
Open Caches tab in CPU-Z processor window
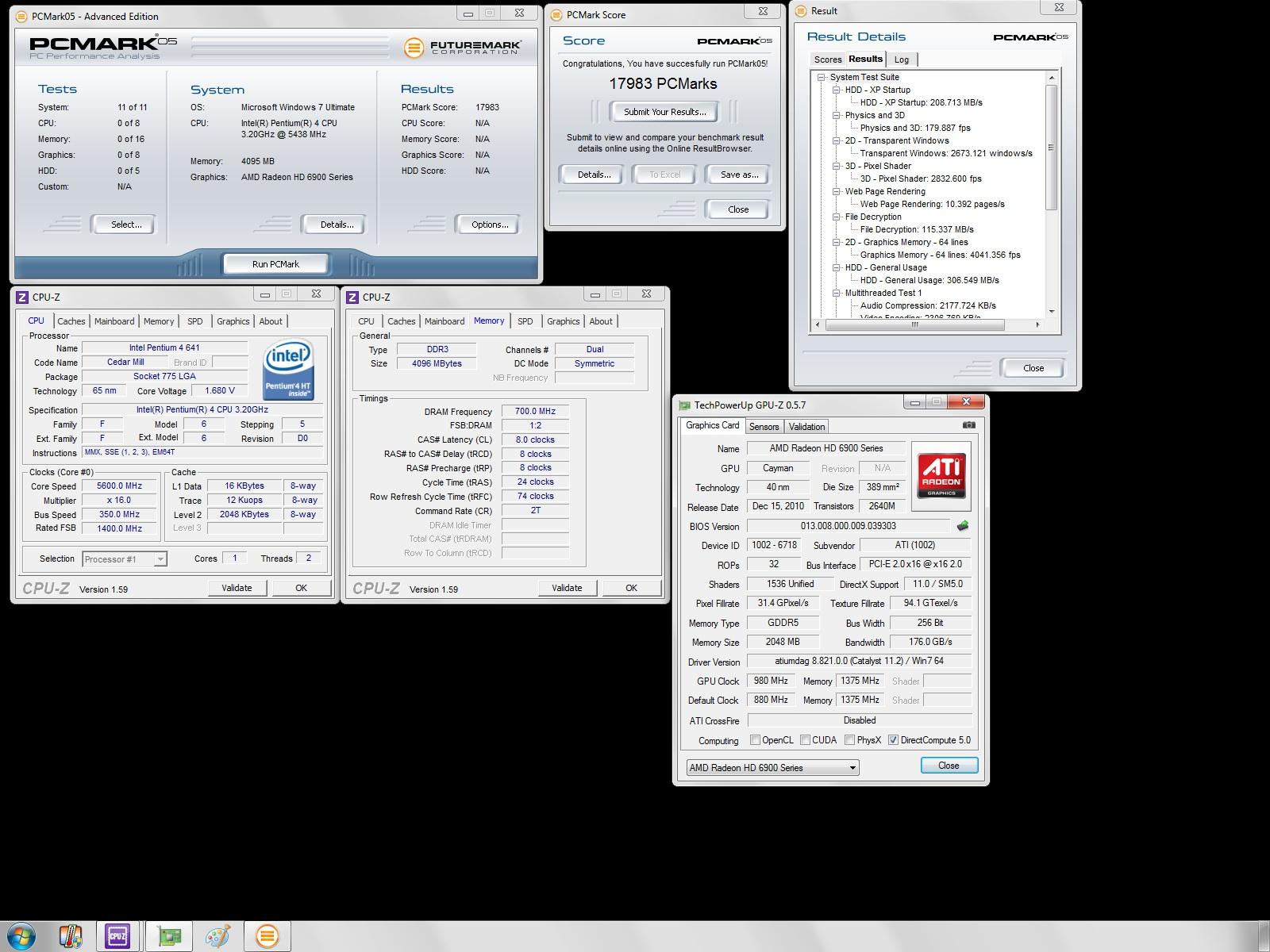71,321
